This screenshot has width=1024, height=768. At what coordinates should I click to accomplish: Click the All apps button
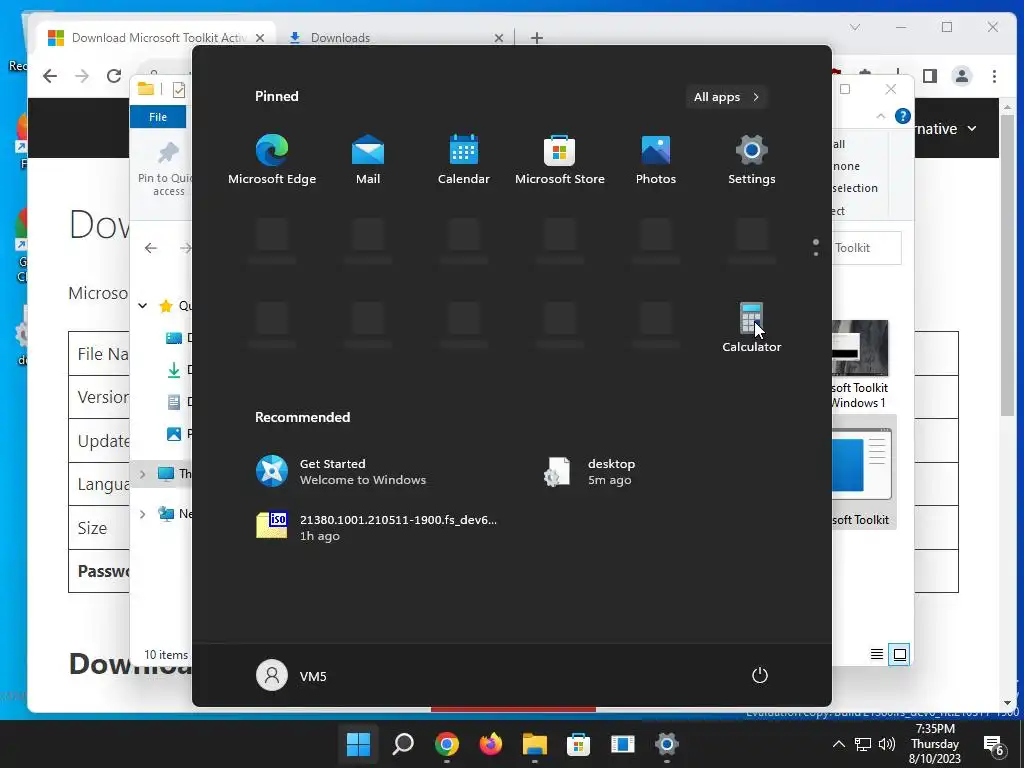pos(726,97)
